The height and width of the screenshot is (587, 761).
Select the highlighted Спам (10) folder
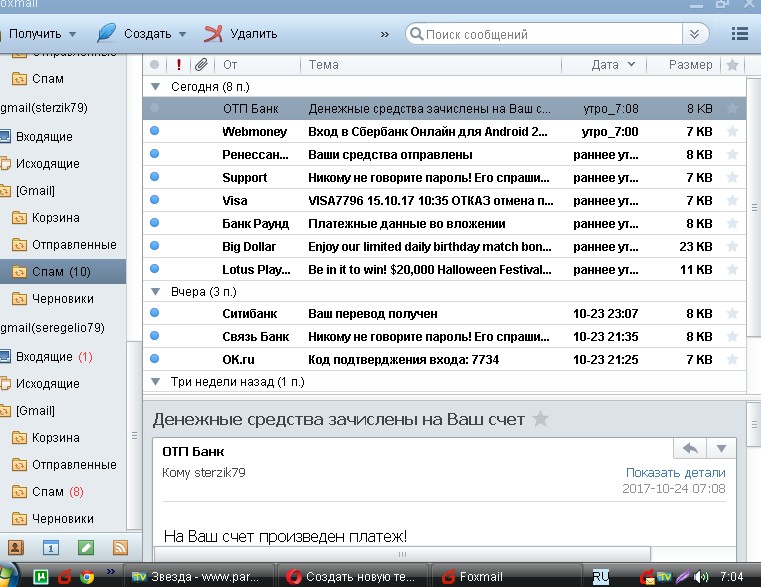[52, 271]
